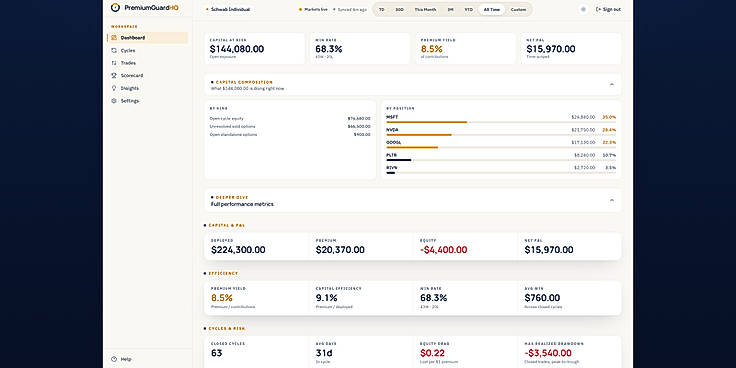Click the MSFT allocation bar
This screenshot has width=736, height=368.
click(x=501, y=122)
